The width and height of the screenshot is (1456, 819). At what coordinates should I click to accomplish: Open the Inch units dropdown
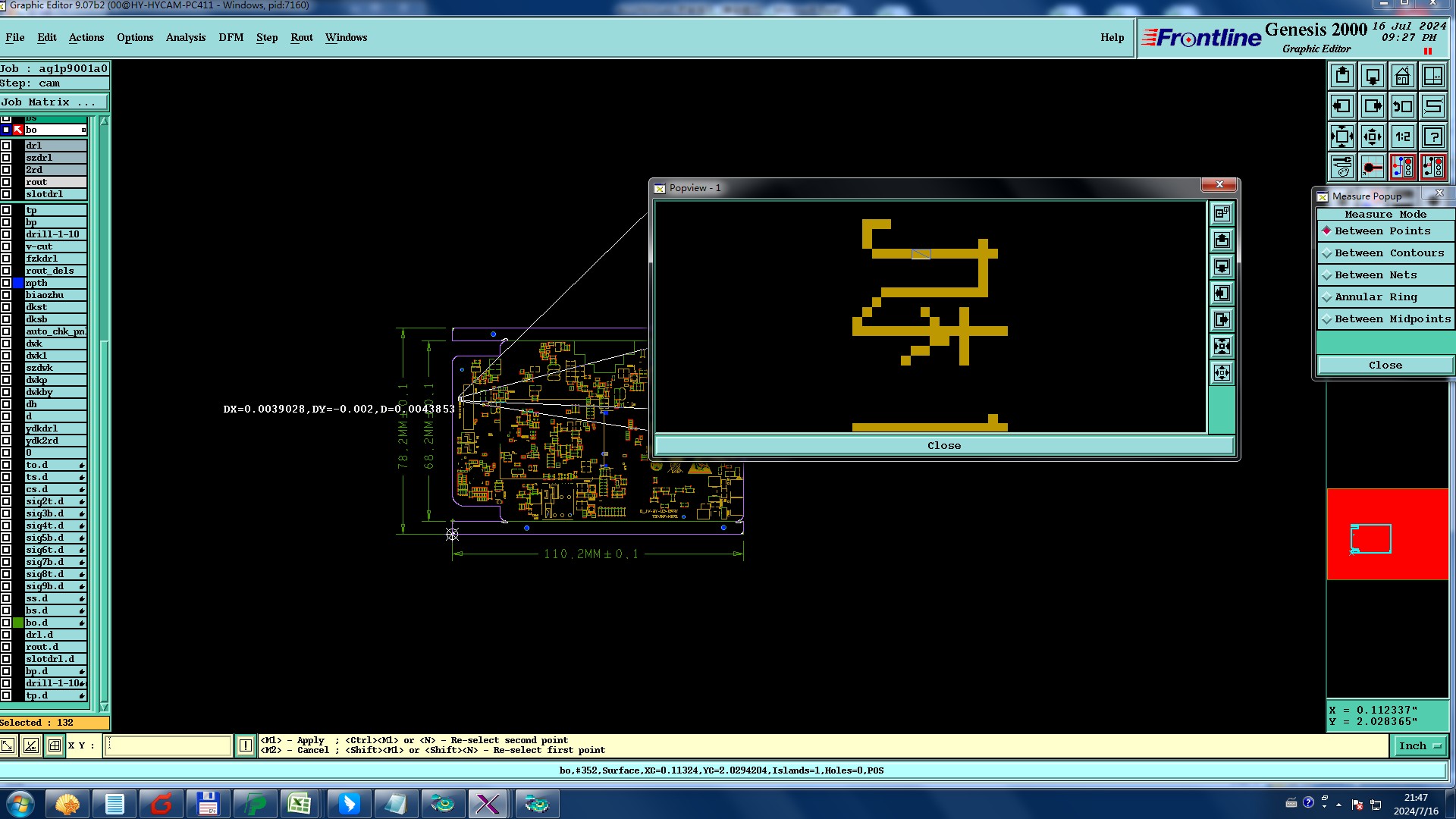click(x=1420, y=746)
